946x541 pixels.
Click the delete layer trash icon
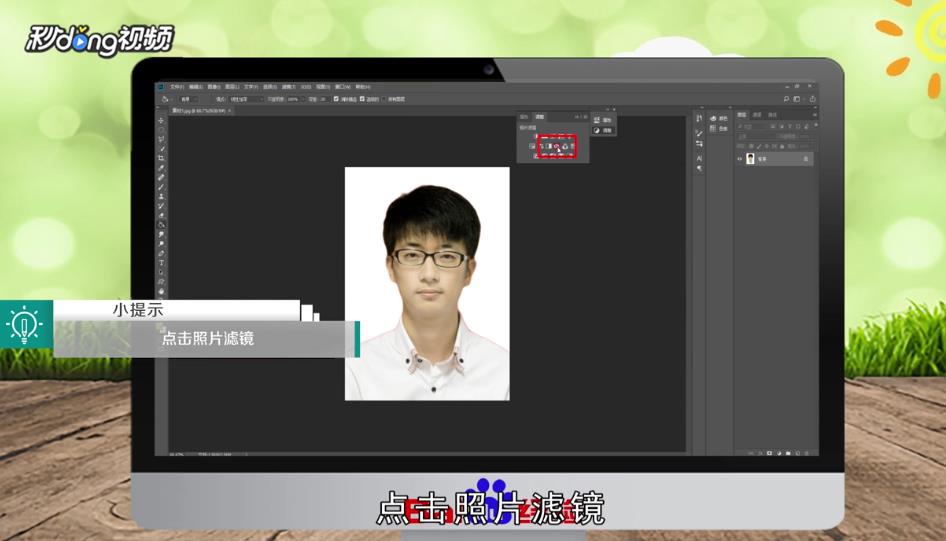tap(807, 453)
